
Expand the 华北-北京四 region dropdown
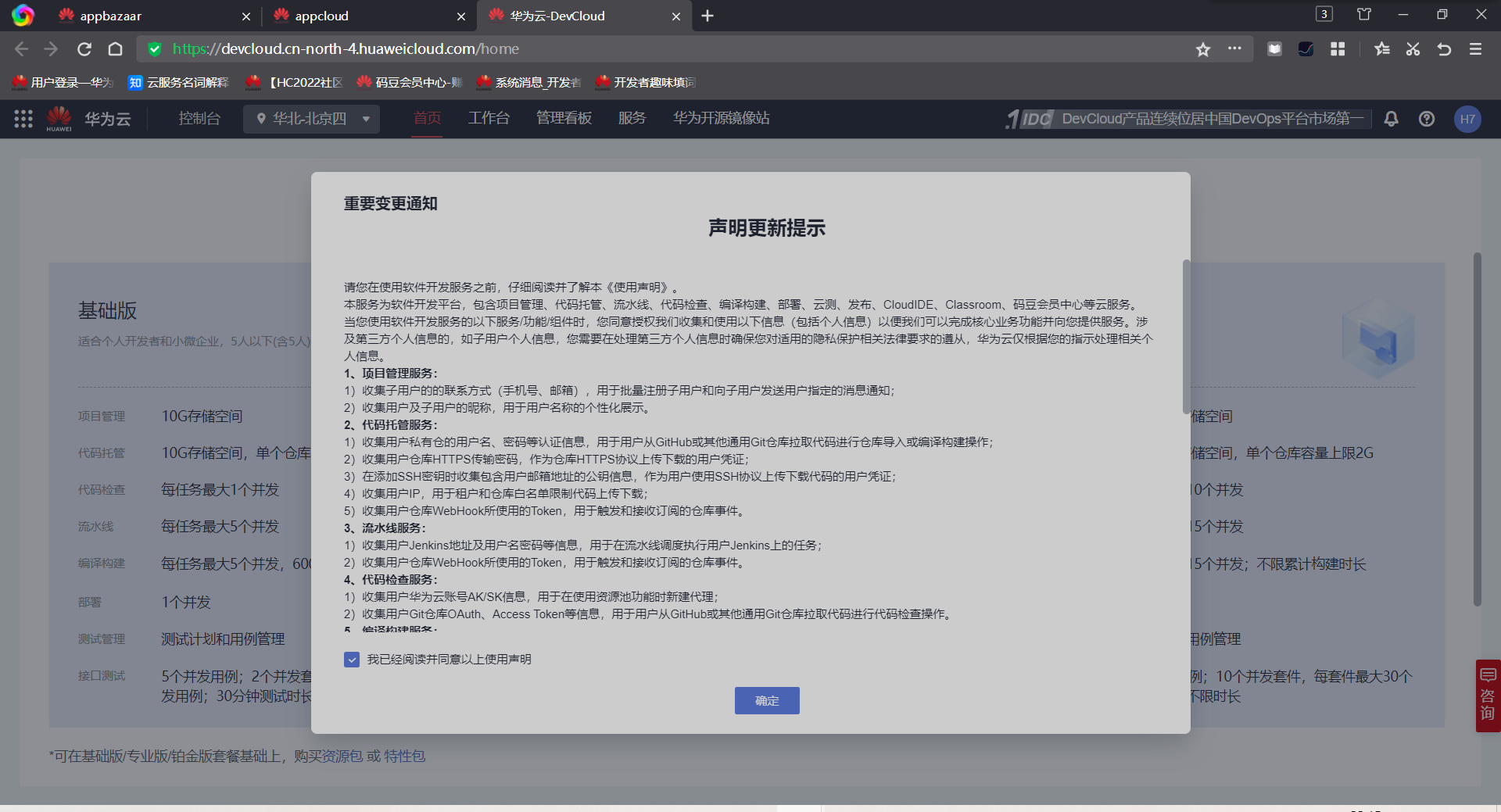[x=311, y=119]
